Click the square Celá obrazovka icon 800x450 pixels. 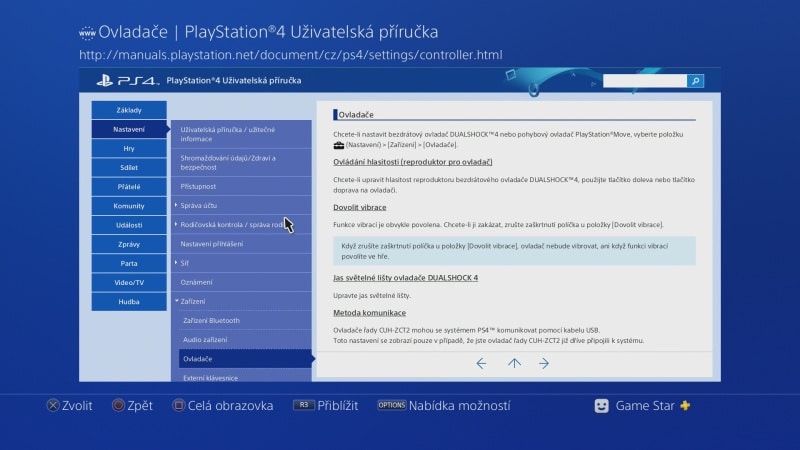pos(178,406)
